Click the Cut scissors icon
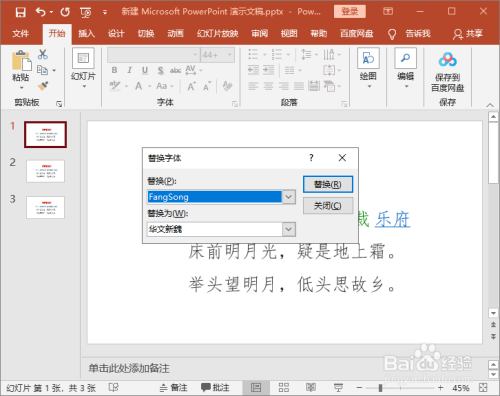 (x=43, y=54)
